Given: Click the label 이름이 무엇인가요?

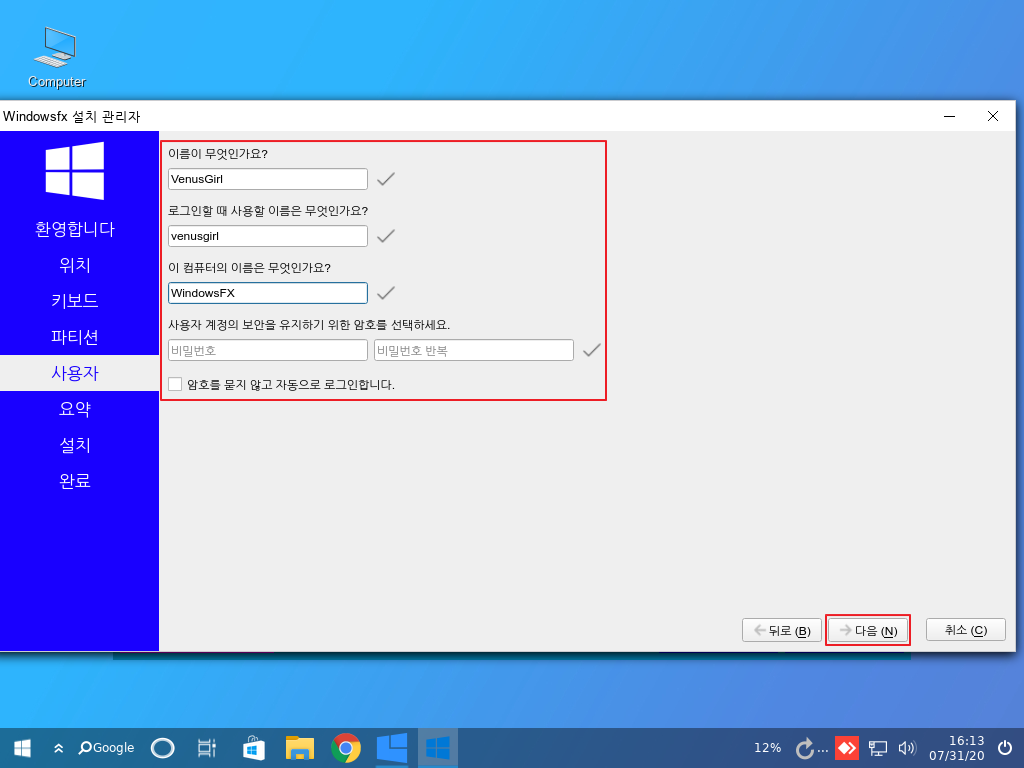Looking at the screenshot, I should click(x=218, y=154).
